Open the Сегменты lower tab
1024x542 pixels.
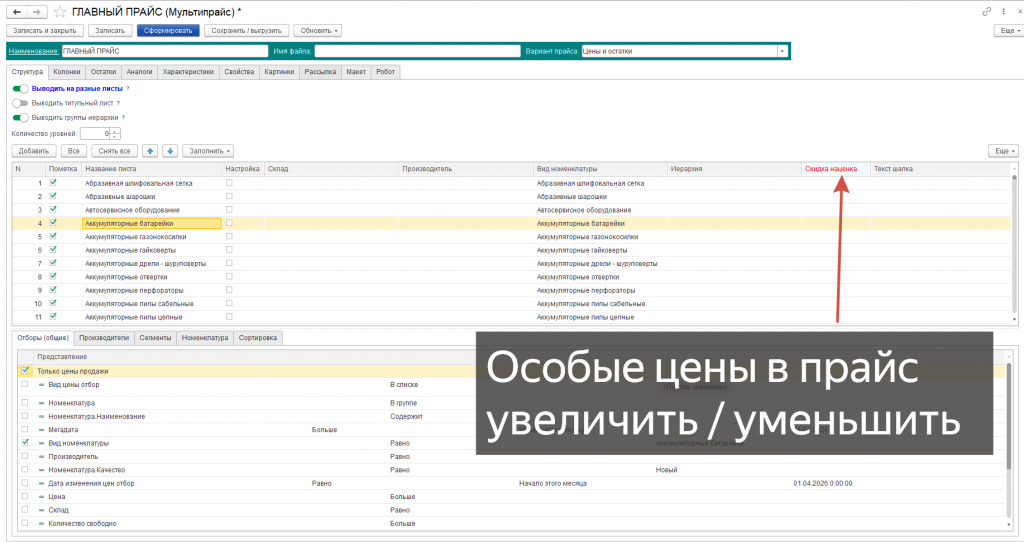pyautogui.click(x=155, y=338)
